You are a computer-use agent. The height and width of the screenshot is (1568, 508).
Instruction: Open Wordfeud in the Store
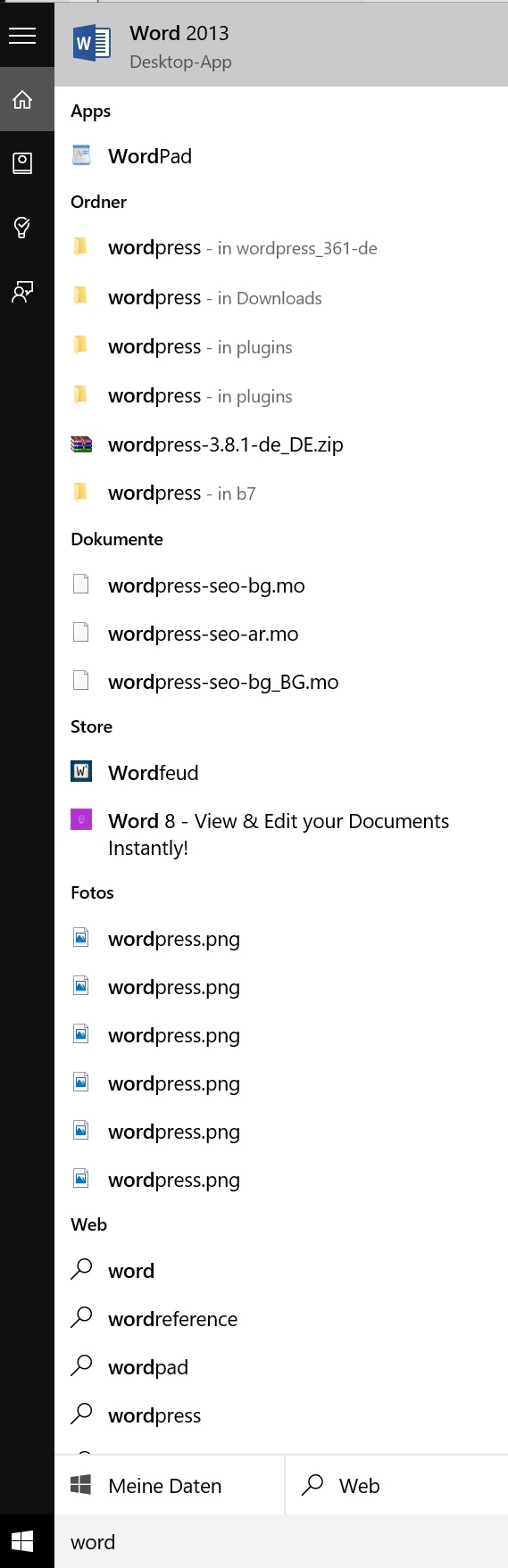click(281, 773)
